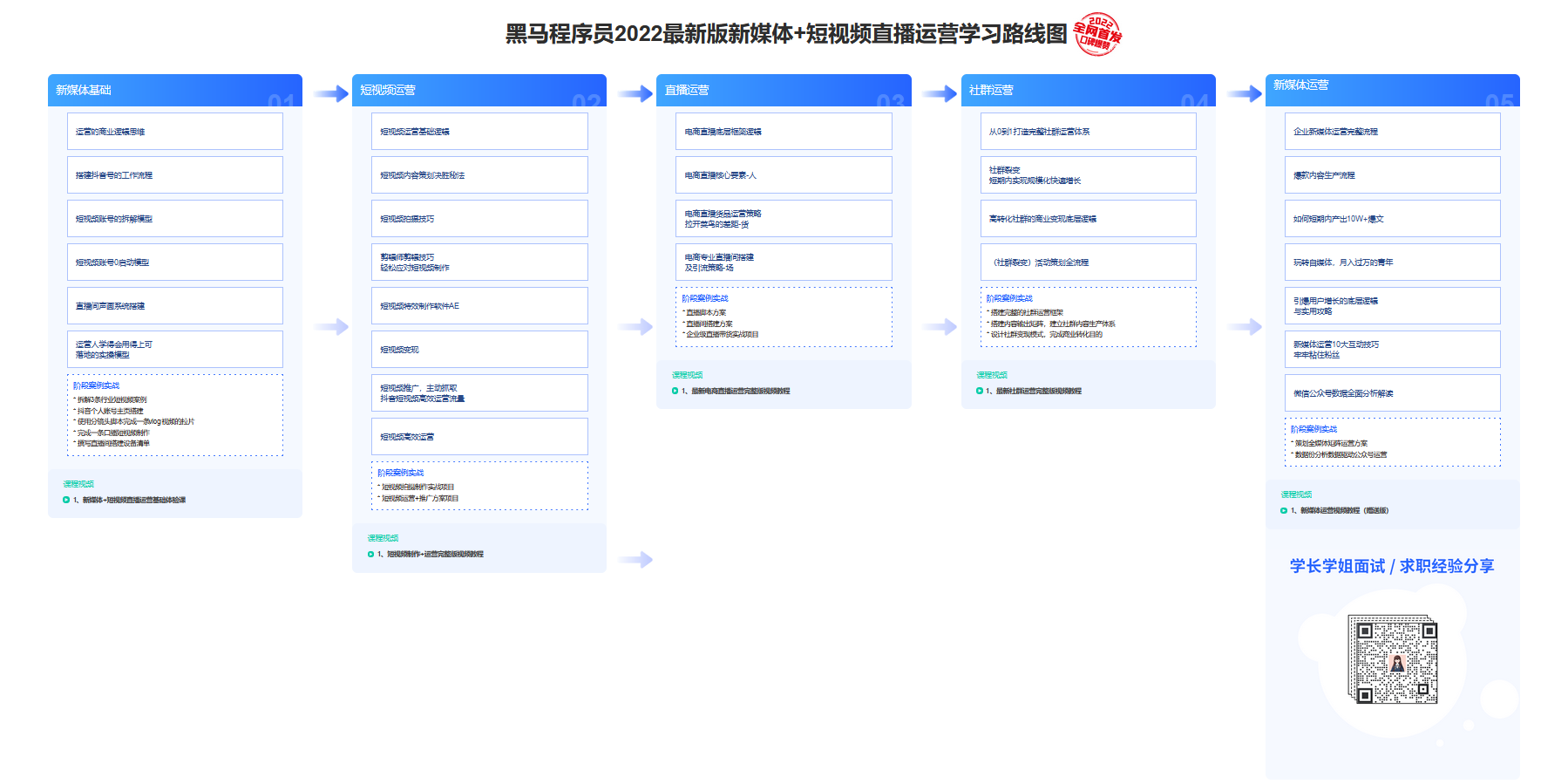Click the 电商专业直播间搭建 topic box
The width and height of the screenshot is (1568, 784).
click(784, 262)
